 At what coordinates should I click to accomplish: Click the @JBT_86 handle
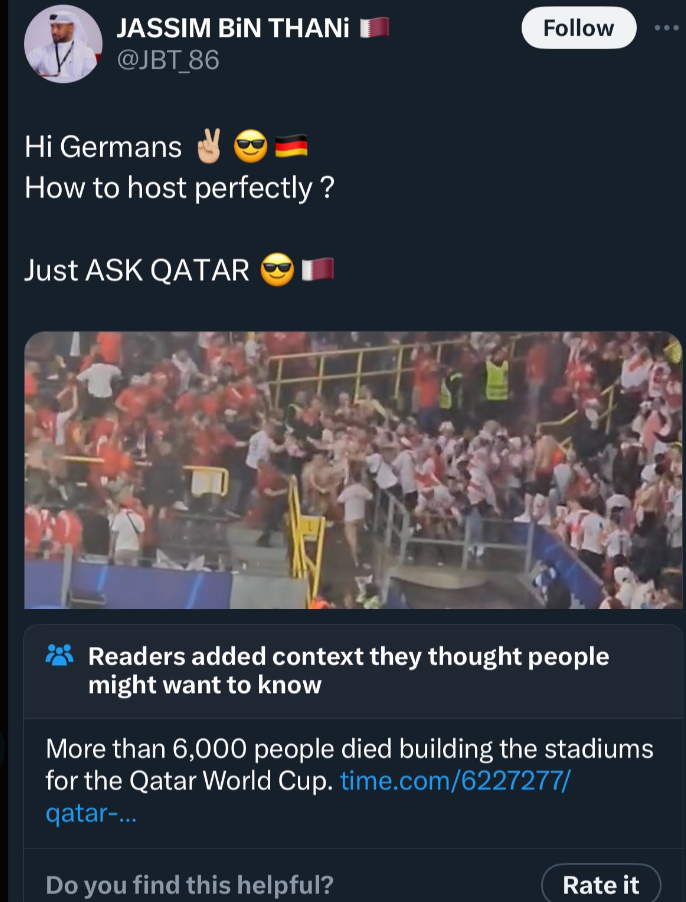[168, 60]
